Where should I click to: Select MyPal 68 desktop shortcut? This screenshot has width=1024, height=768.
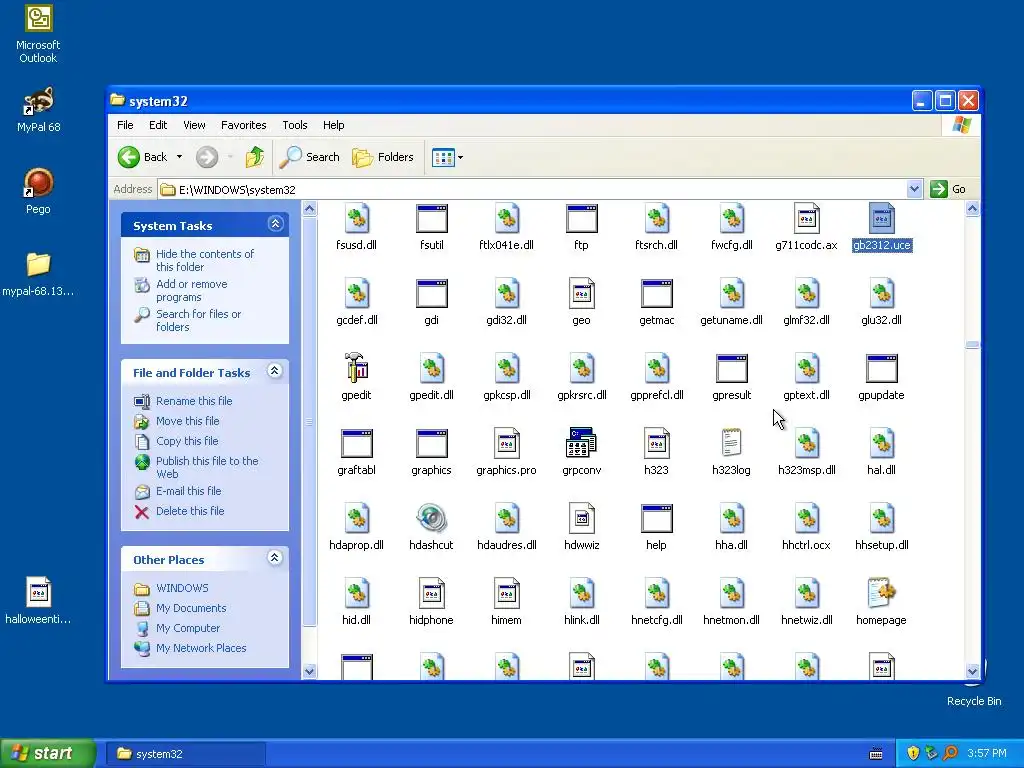point(38,110)
